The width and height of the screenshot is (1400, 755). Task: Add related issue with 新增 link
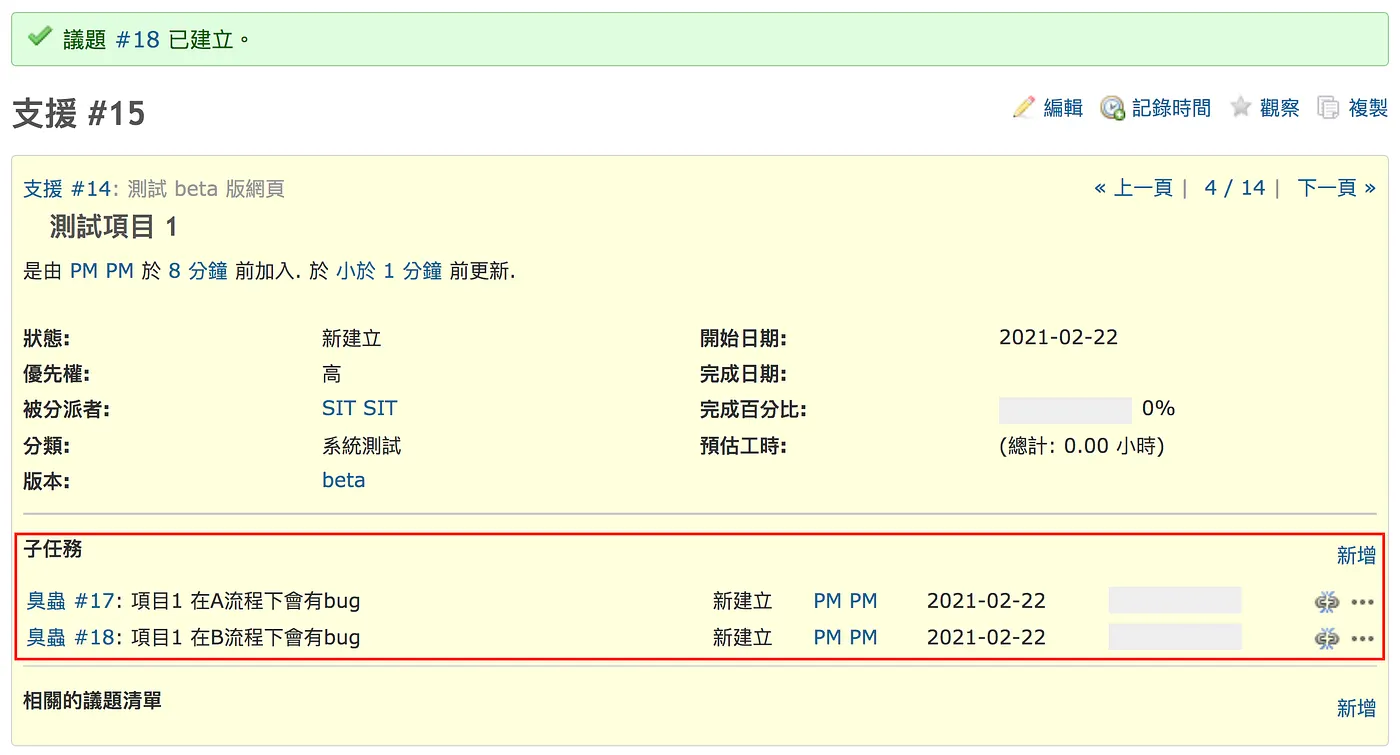click(1356, 708)
